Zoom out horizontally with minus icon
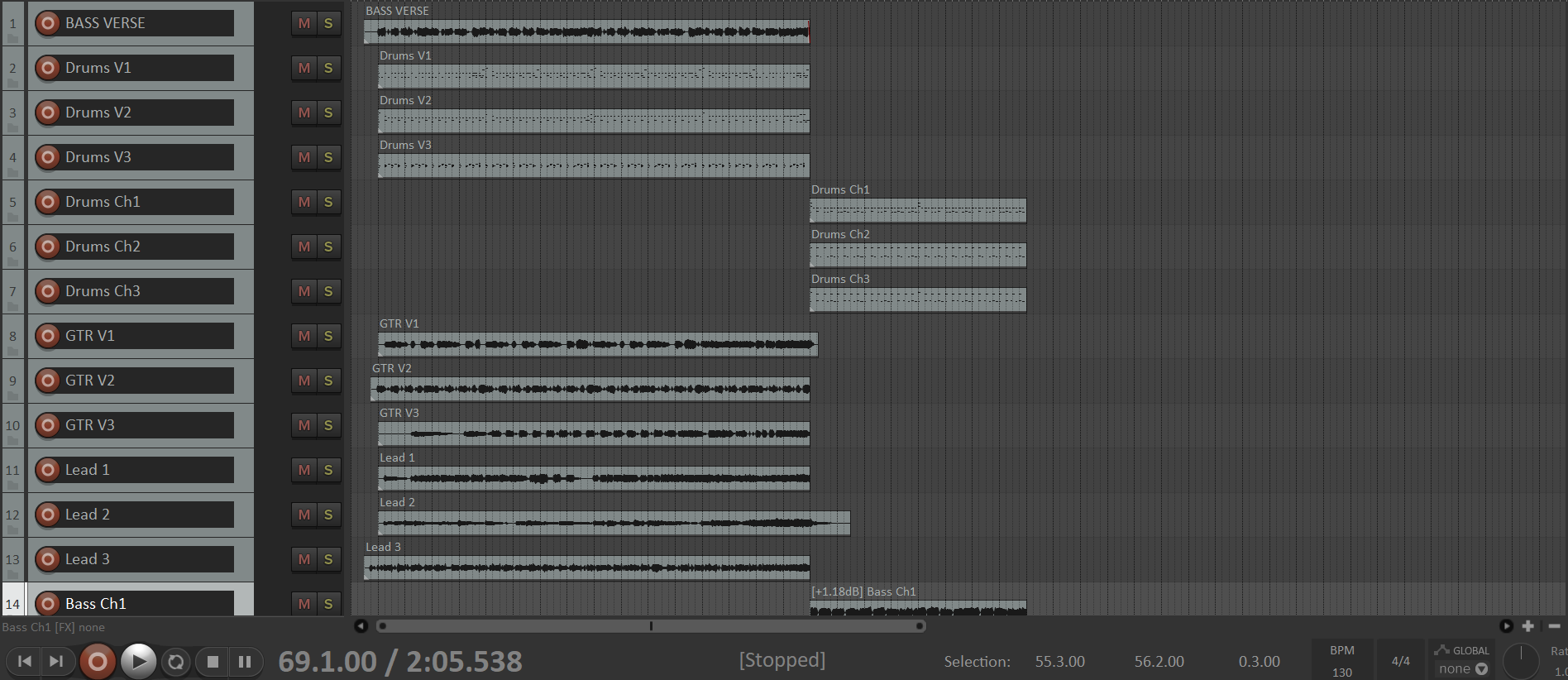Viewport: 1568px width, 680px height. [x=1554, y=626]
